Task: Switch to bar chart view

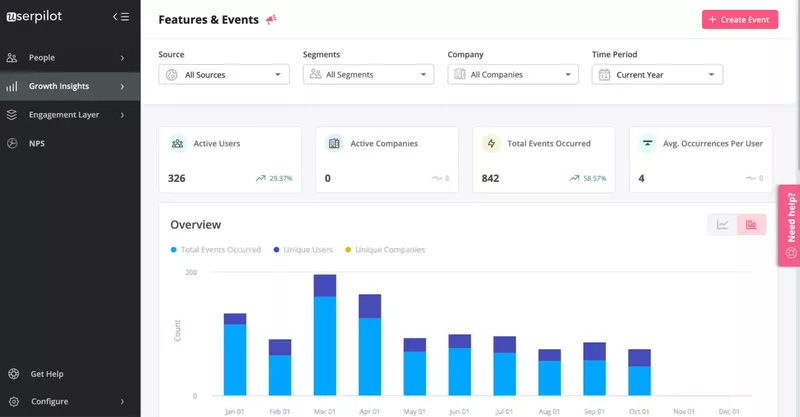Action: tap(751, 224)
